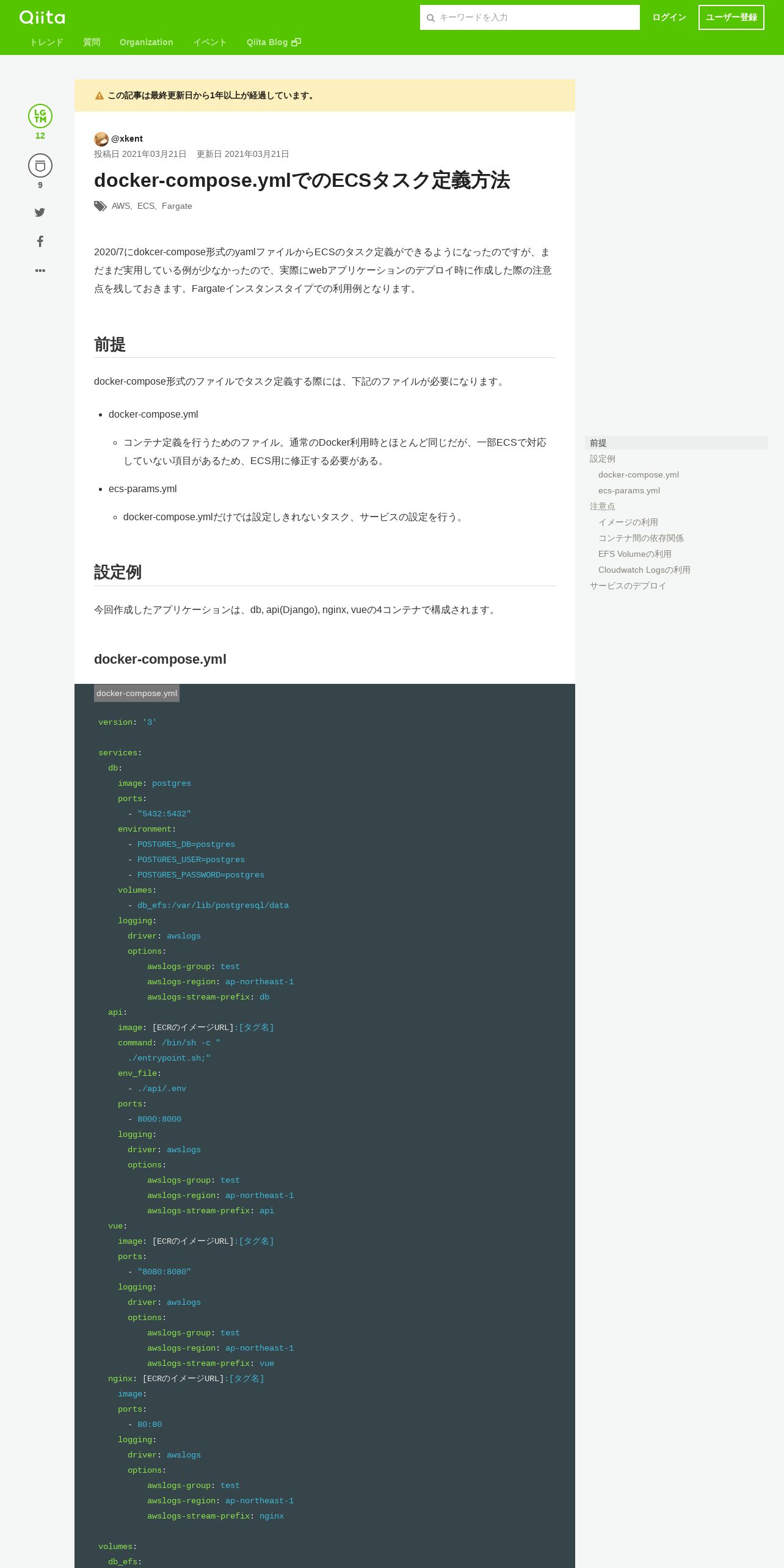Click the POSTGRES_PASSWORD=postgres code line
Screen dimensions: 784x1568
coord(201,875)
